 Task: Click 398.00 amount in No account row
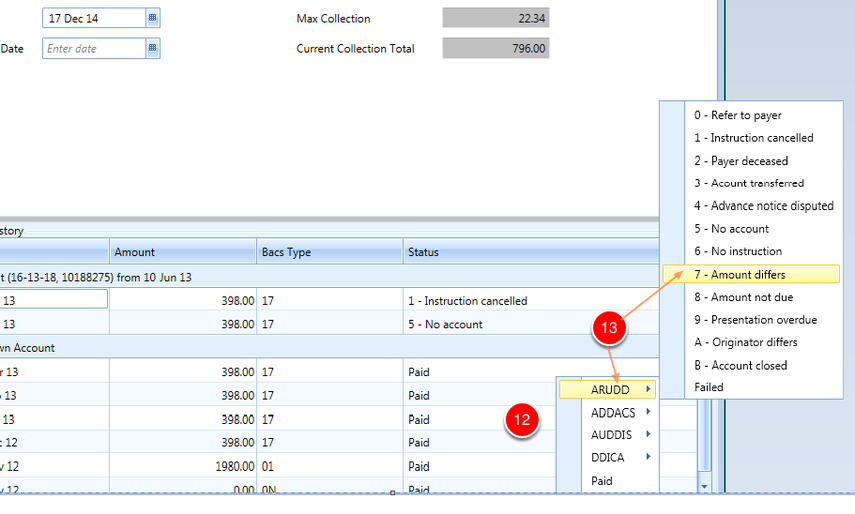pos(183,324)
